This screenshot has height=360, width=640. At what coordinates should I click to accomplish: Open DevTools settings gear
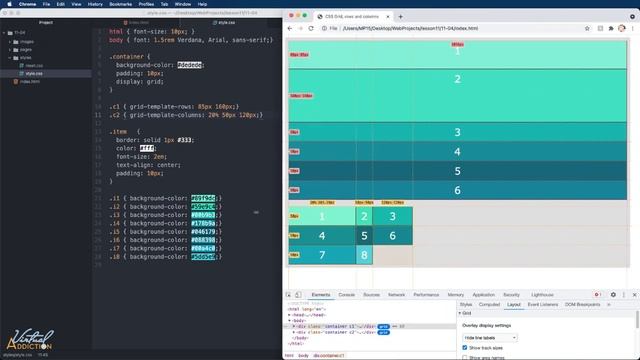click(x=613, y=295)
